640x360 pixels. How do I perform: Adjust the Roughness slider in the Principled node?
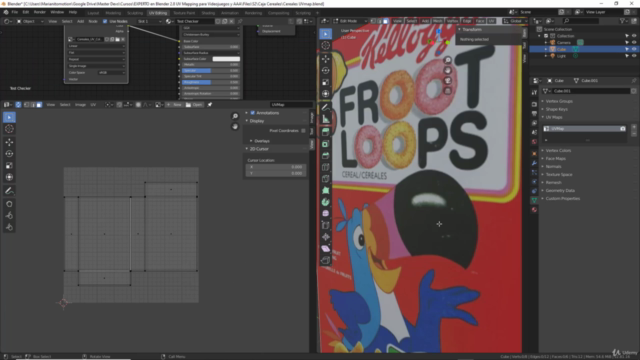pyautogui.click(x=211, y=82)
